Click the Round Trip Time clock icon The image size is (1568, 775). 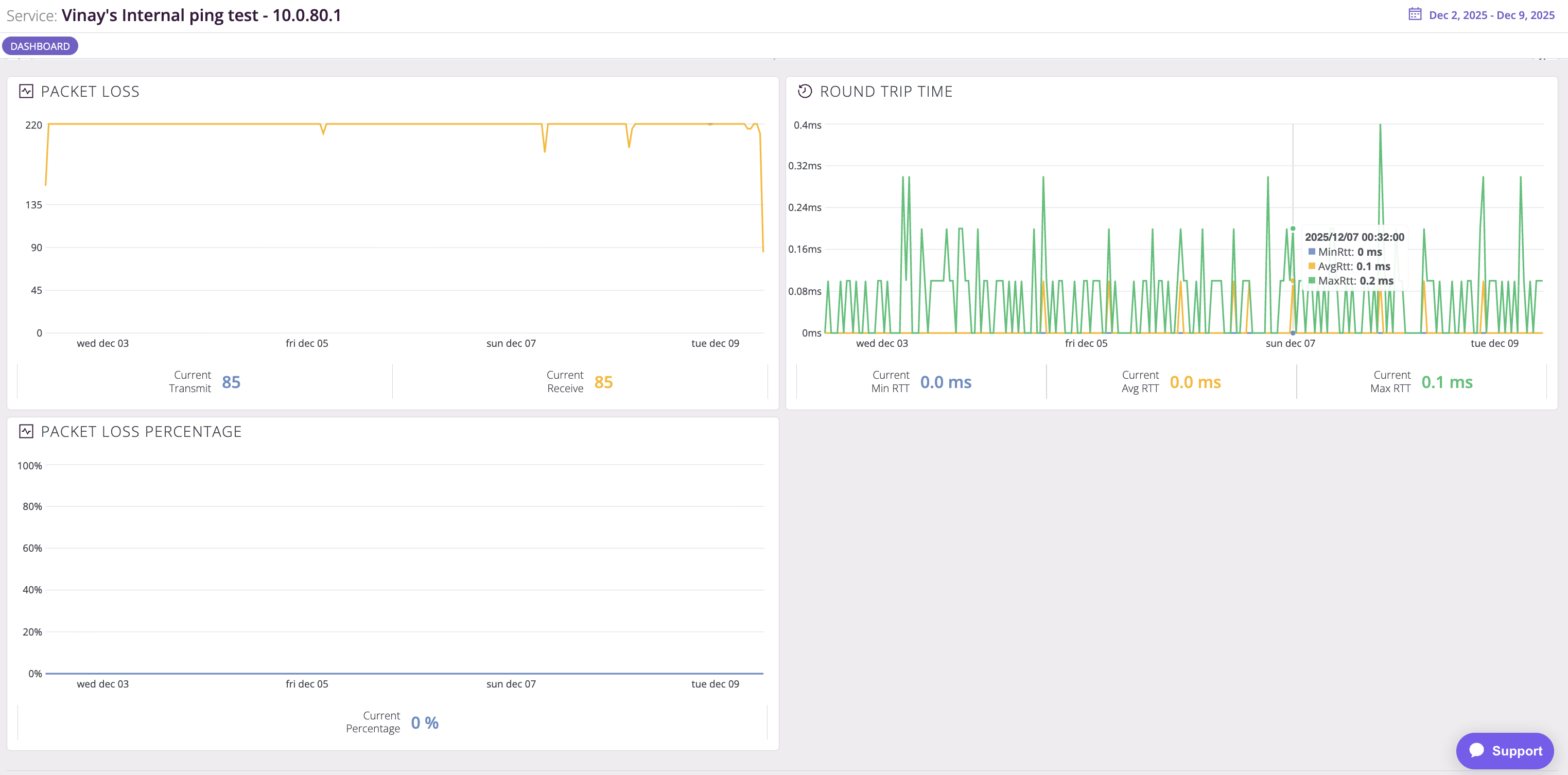[x=805, y=91]
